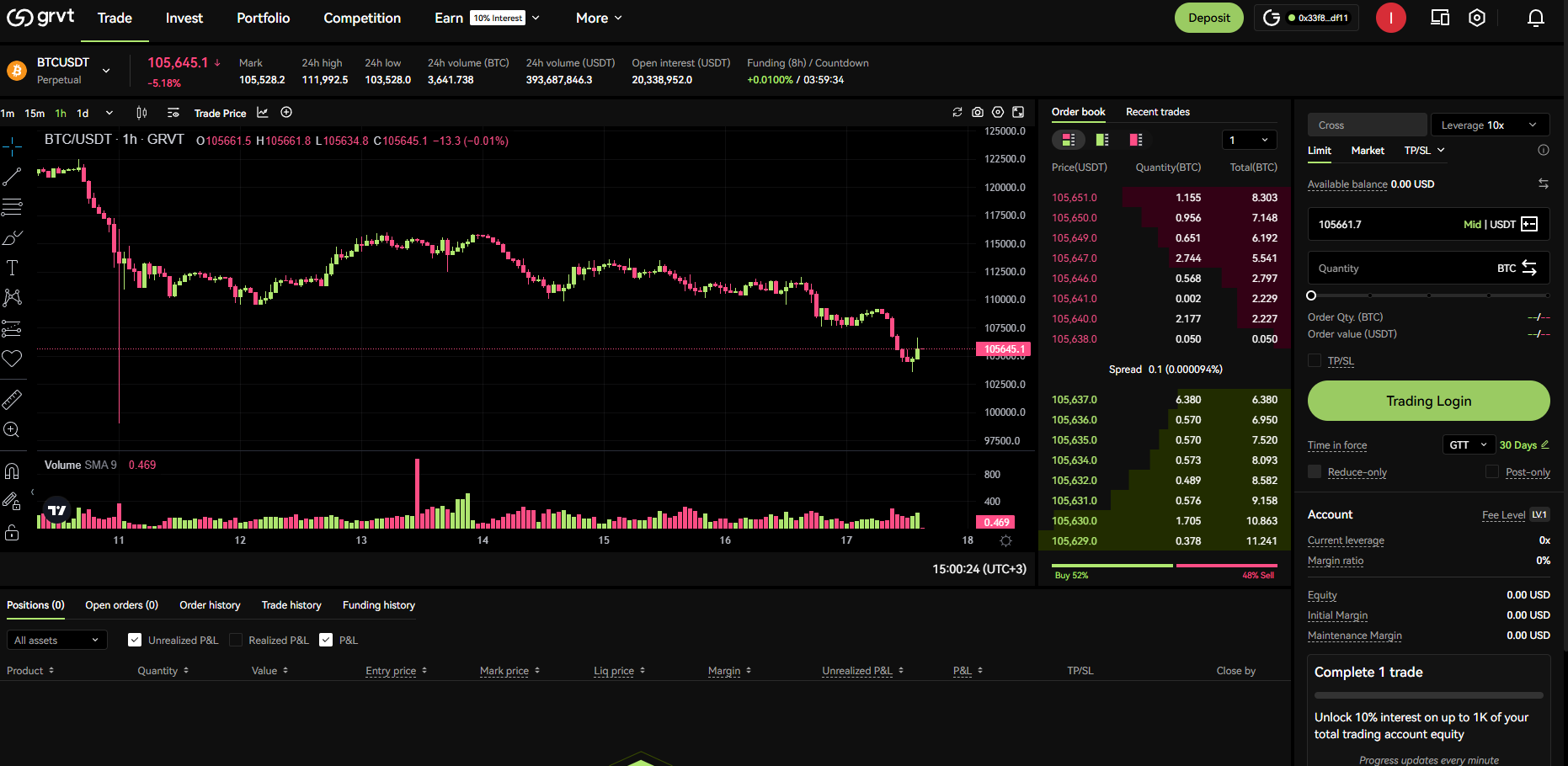The image size is (1568, 766).
Task: Take a chart snapshot with camera icon
Action: [x=978, y=112]
